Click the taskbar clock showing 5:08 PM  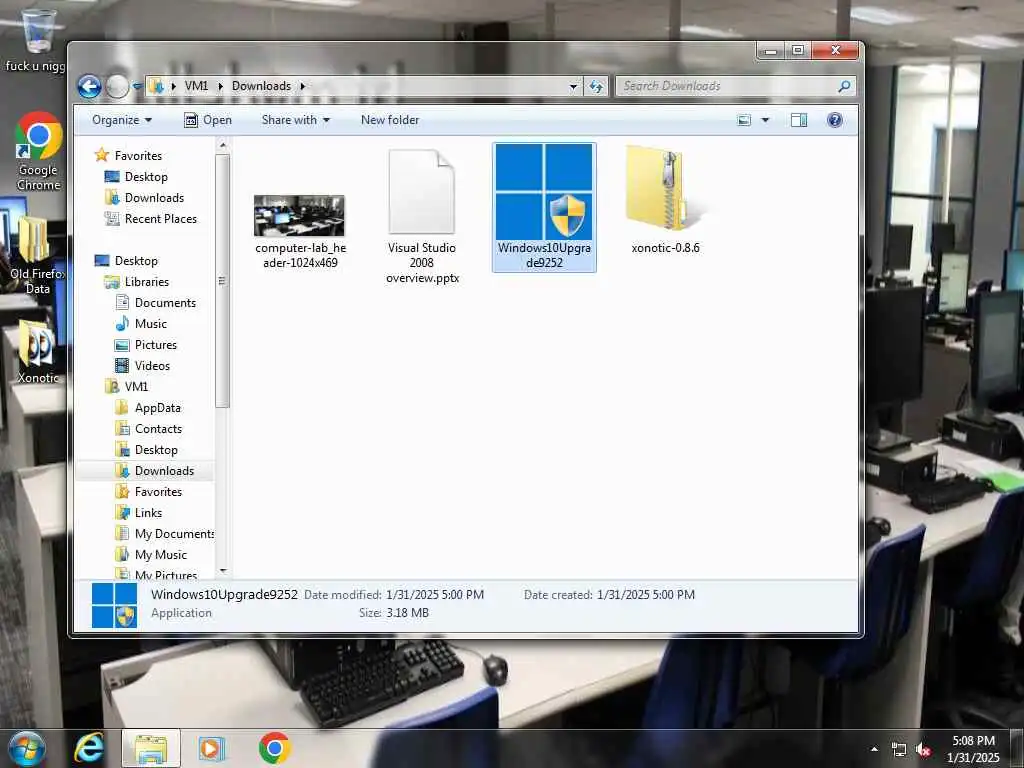tap(973, 749)
